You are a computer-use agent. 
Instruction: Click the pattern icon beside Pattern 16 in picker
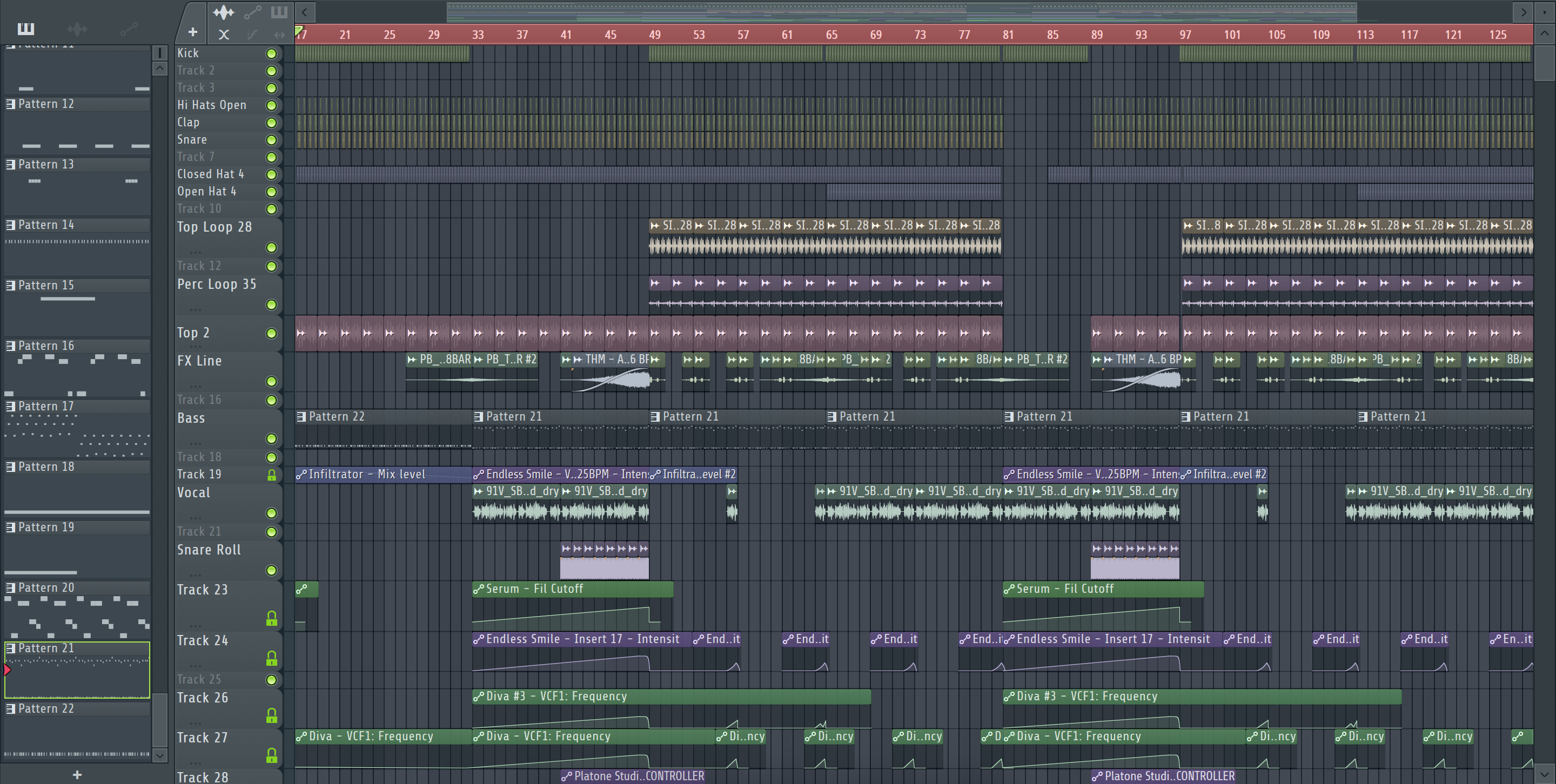pos(10,346)
